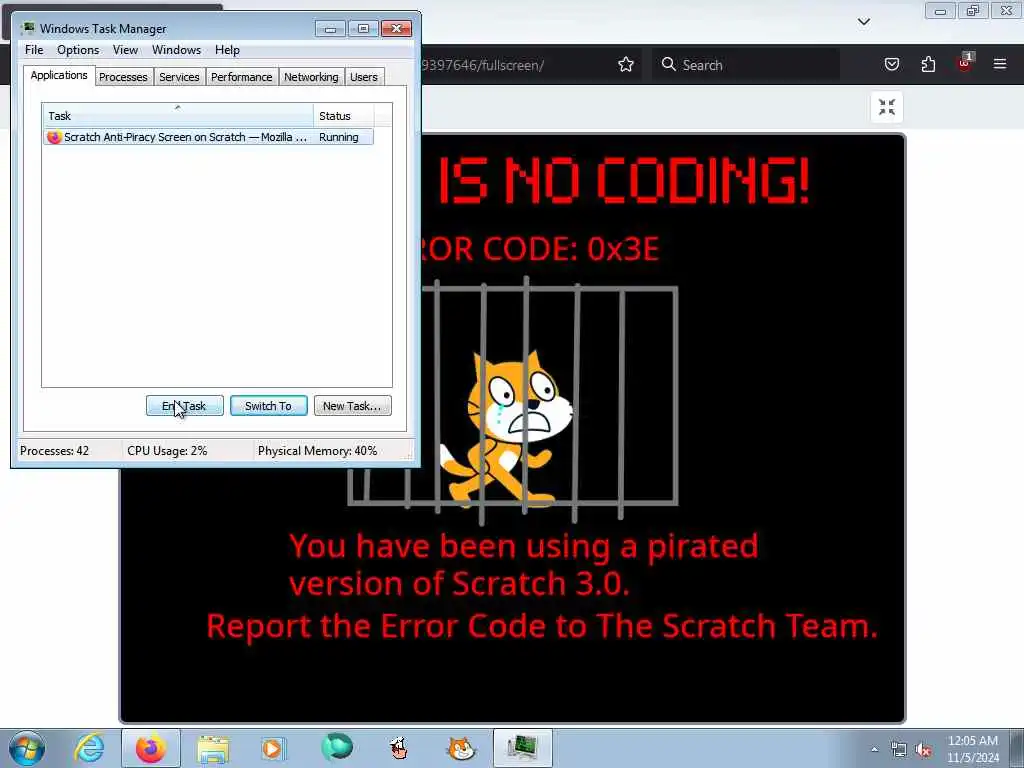The height and width of the screenshot is (768, 1024).
Task: Maximize the Windows Task Manager window
Action: tap(363, 29)
